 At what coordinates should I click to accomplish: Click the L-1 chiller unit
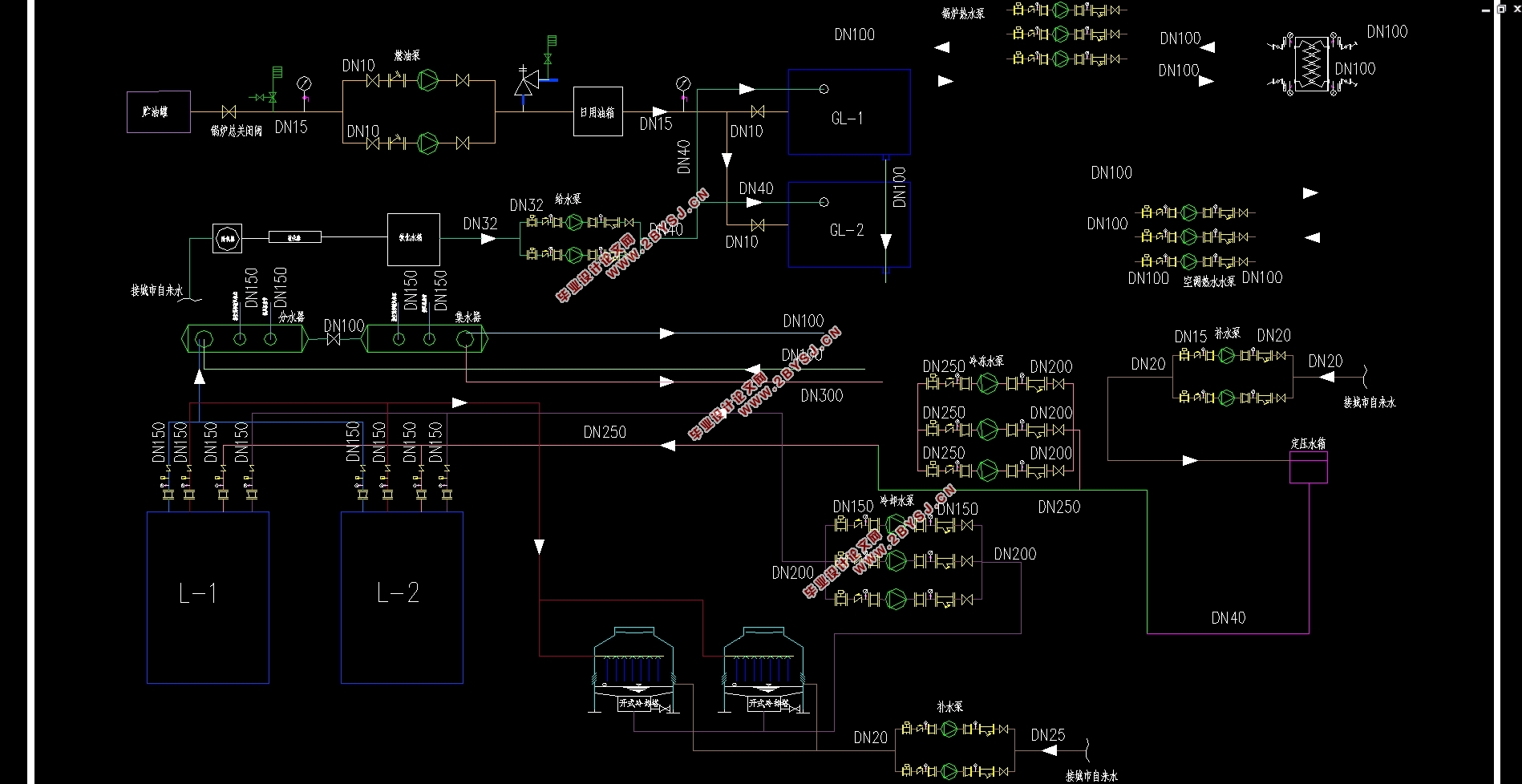coord(208,598)
